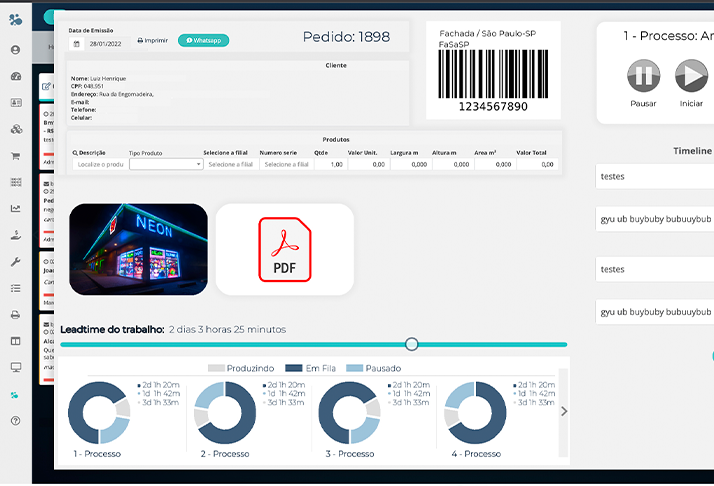Toggle the Em Fila legend series
714x486 pixels.
pyautogui.click(x=314, y=368)
